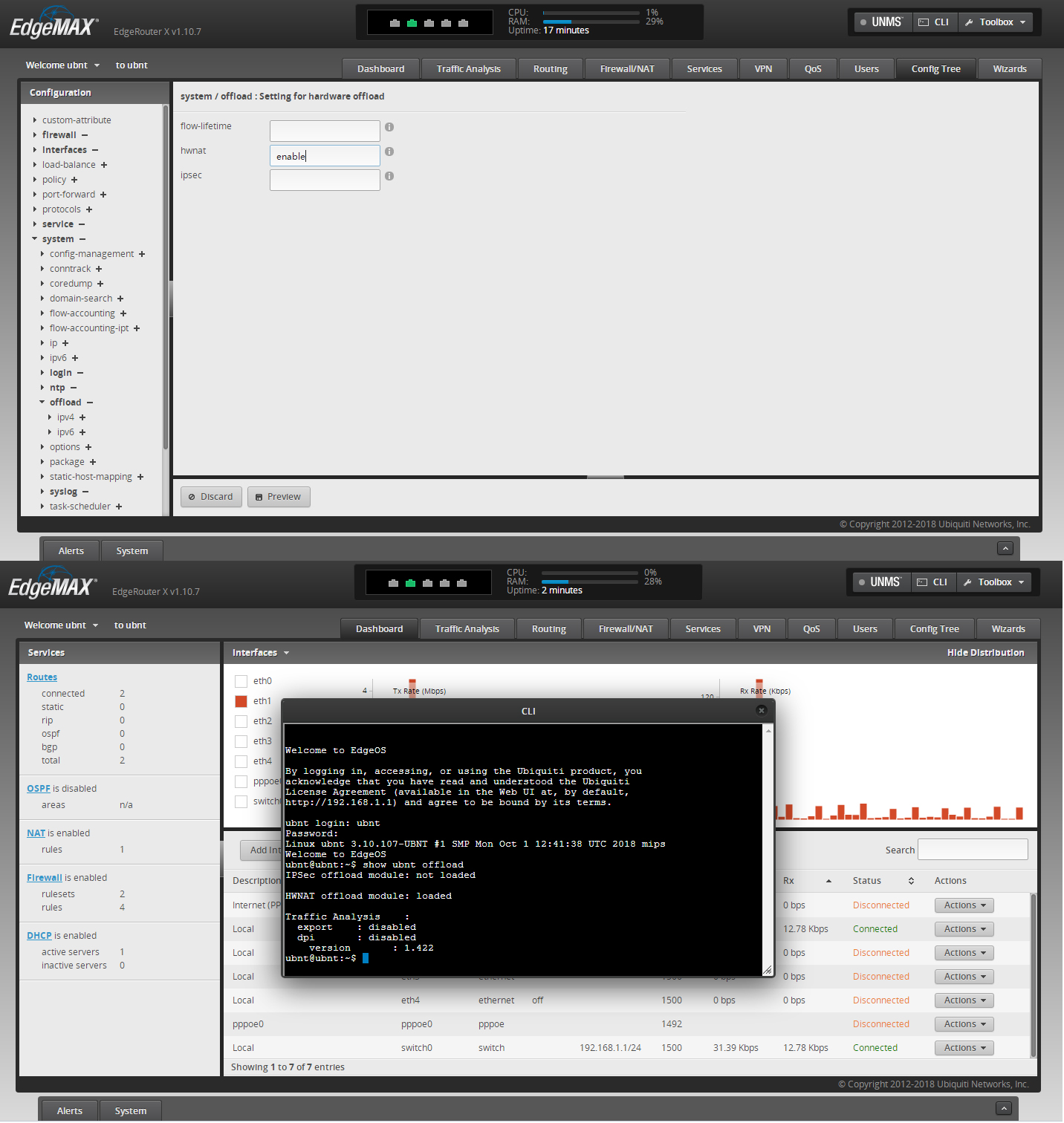Screen dimensions: 1064x1123
Task: Click the plus icon beside conntrack
Action: coord(99,269)
